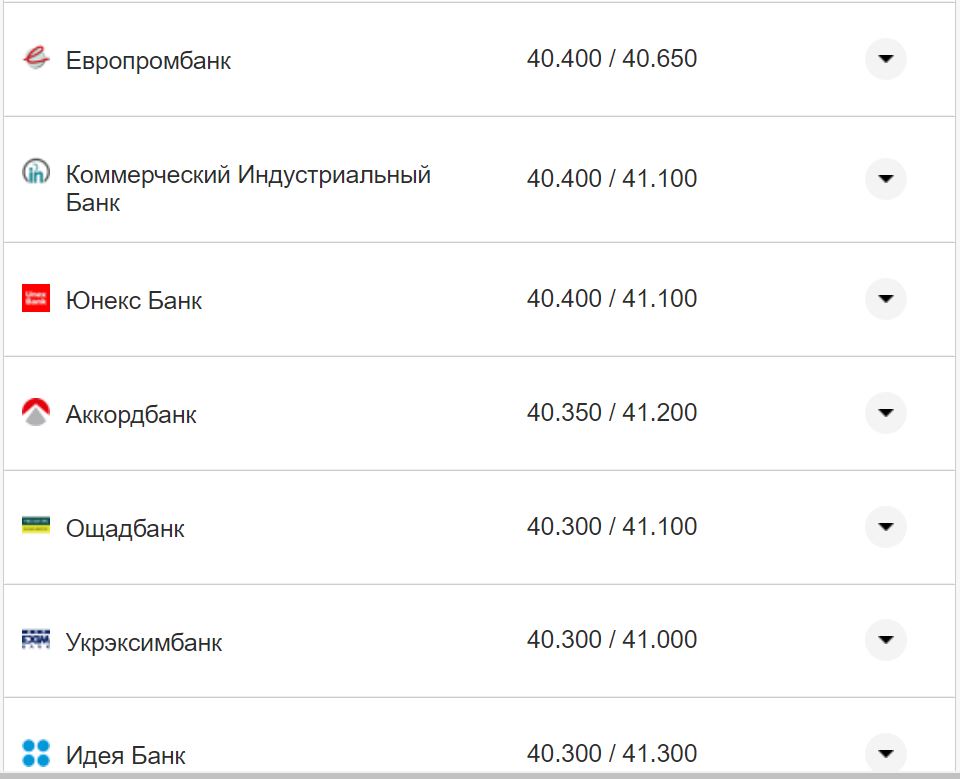Open the Европромбанк bank page link
Viewport: 960px width, 779px height.
[x=148, y=60]
